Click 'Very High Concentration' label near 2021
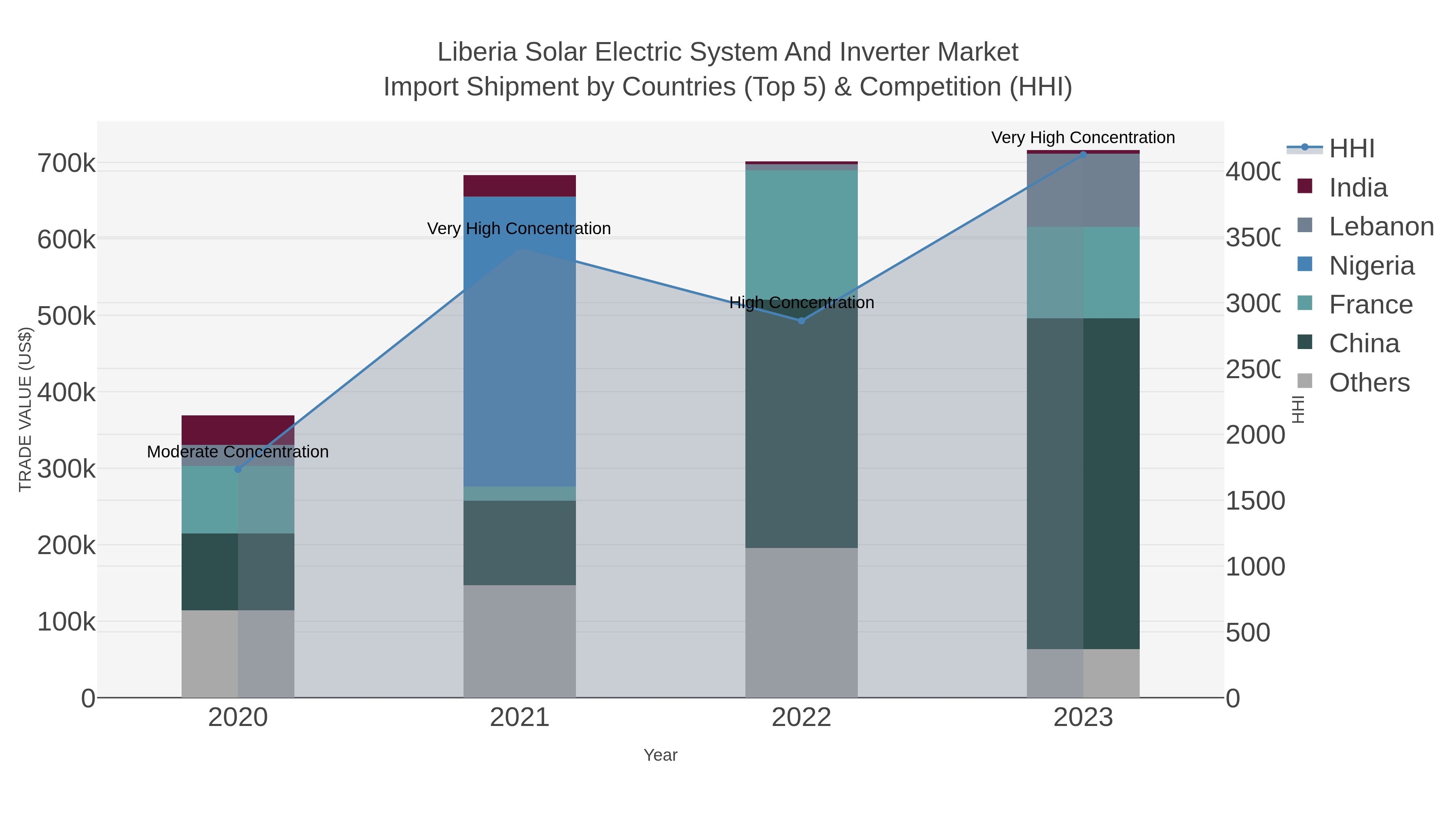This screenshot has width=1456, height=819. [519, 229]
